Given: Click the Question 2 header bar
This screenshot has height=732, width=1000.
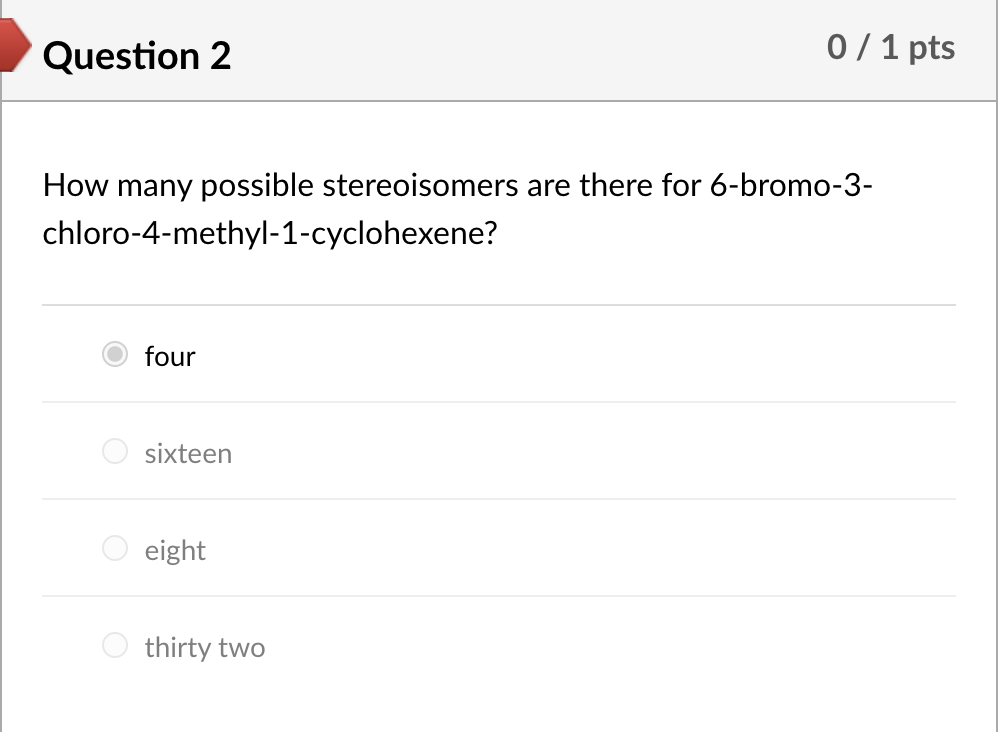Looking at the screenshot, I should [x=500, y=50].
